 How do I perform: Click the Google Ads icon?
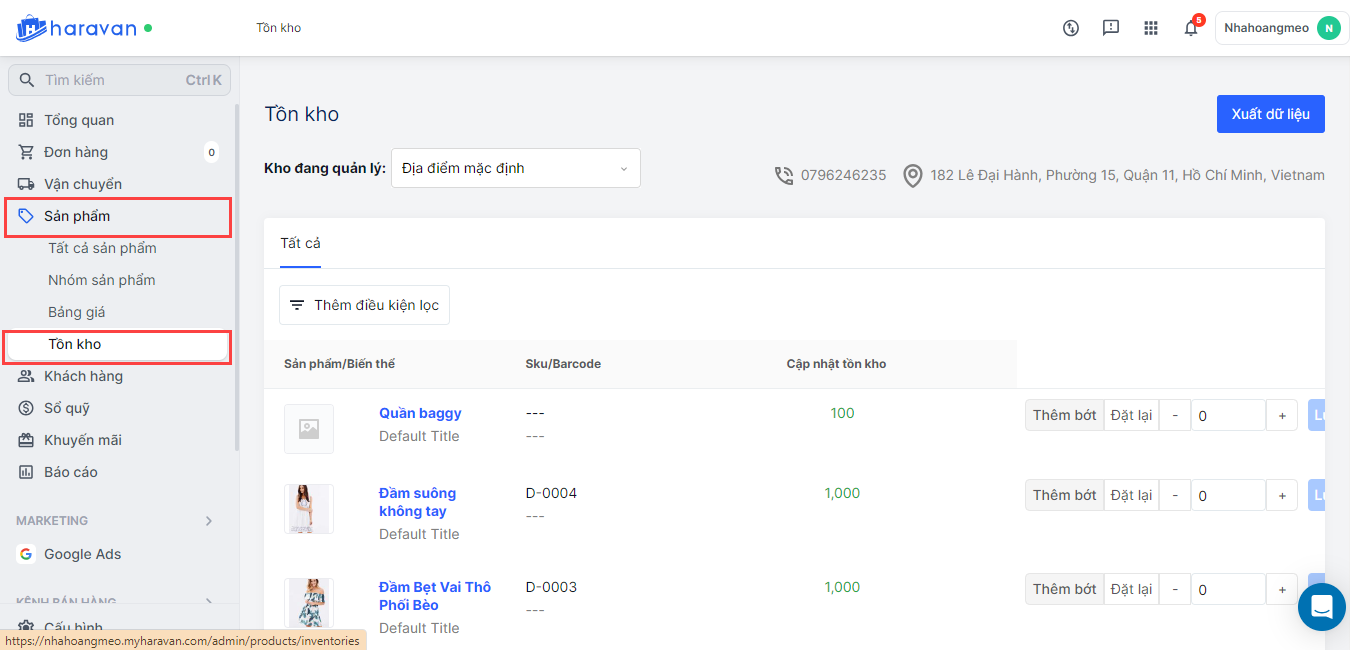(26, 554)
